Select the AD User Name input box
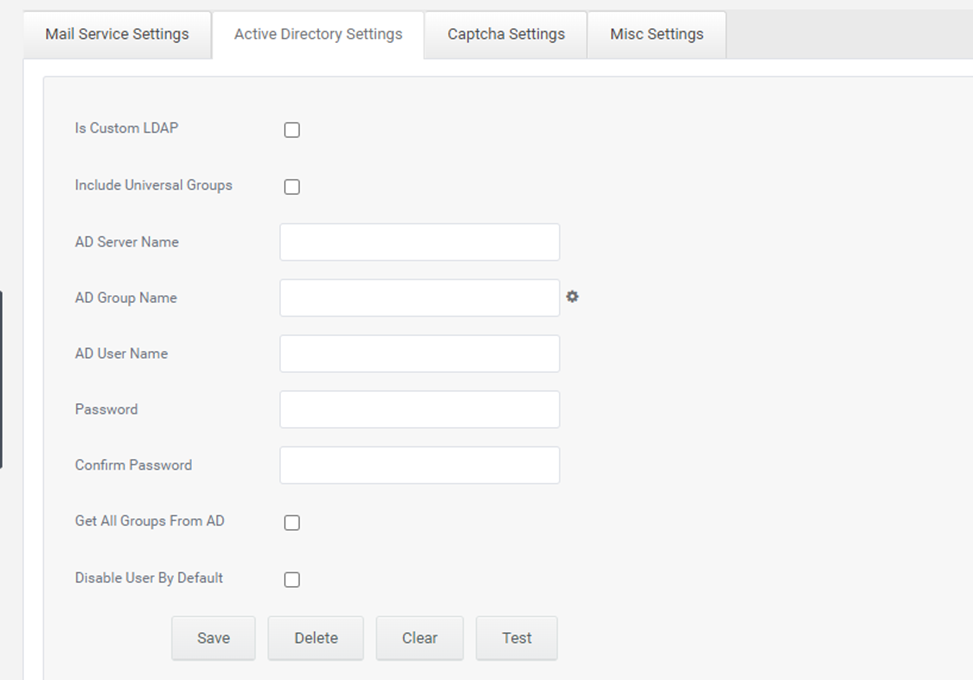This screenshot has width=973, height=680. [419, 354]
